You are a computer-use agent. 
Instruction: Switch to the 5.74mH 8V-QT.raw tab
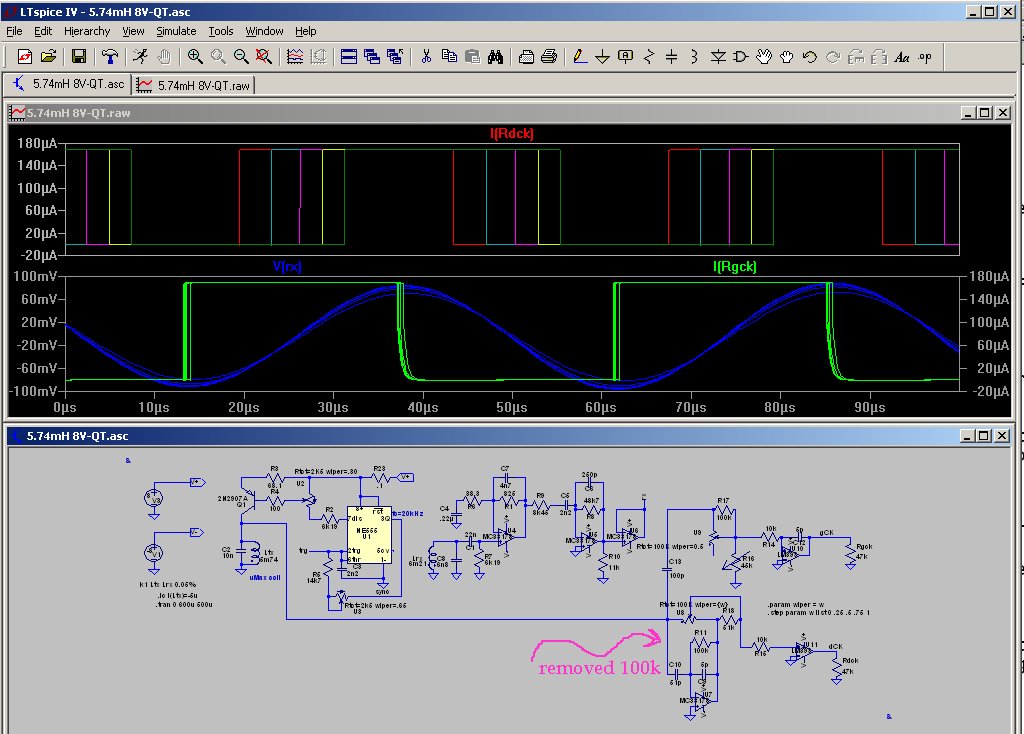194,85
